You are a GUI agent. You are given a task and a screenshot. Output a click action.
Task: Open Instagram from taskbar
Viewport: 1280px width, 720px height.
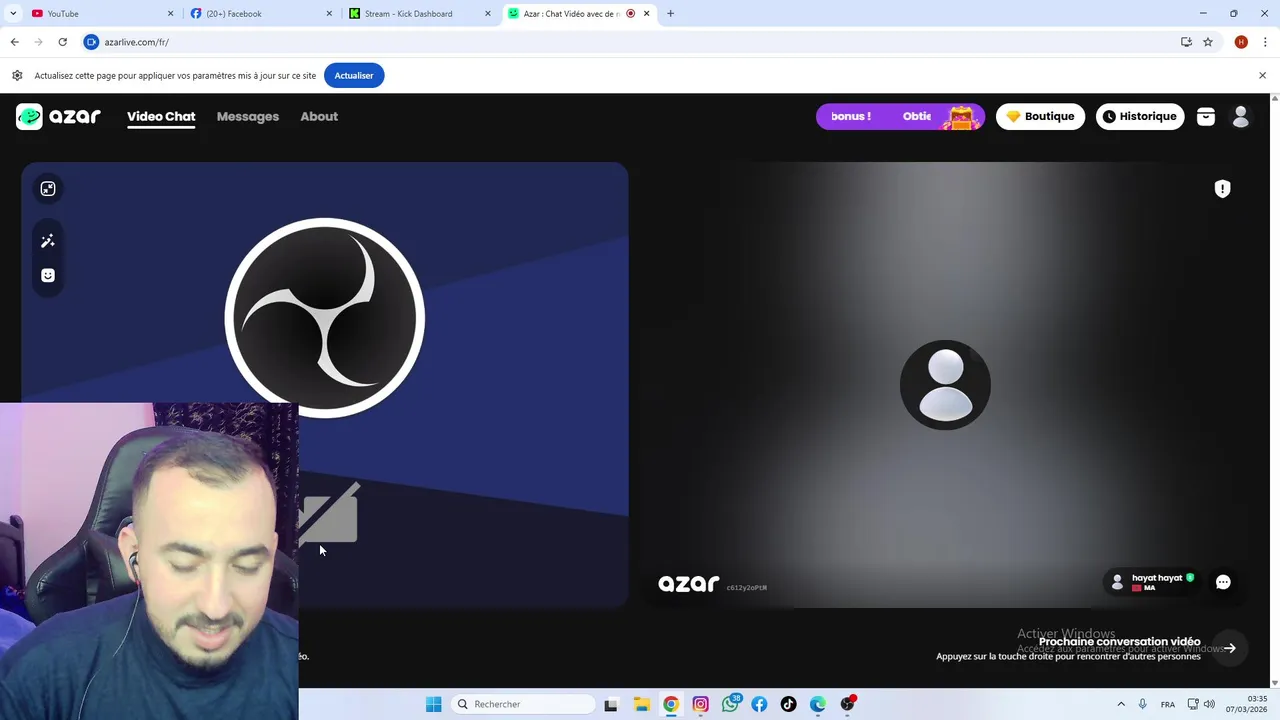pos(701,704)
